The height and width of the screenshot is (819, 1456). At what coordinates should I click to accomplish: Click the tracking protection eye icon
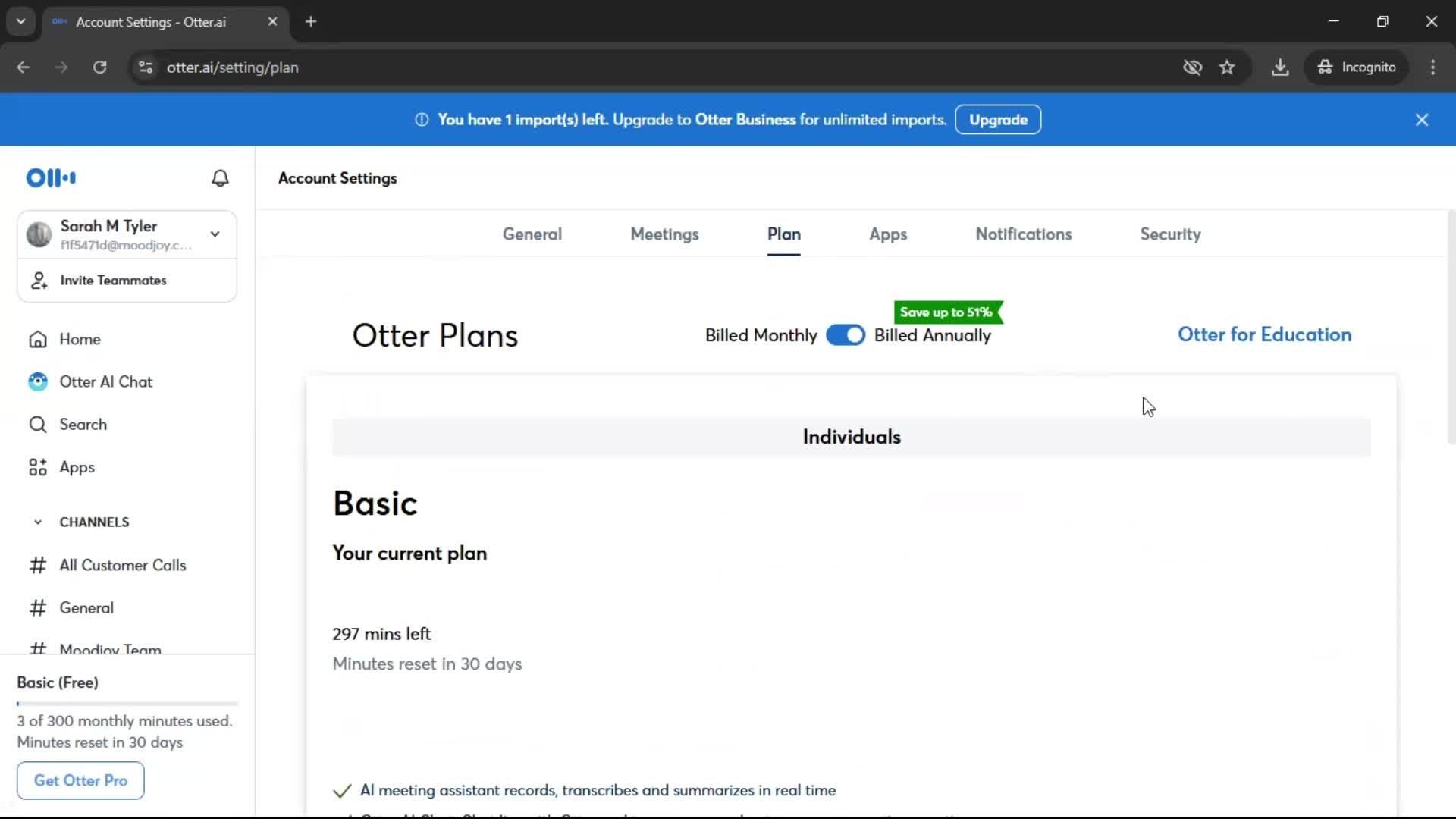[1192, 67]
